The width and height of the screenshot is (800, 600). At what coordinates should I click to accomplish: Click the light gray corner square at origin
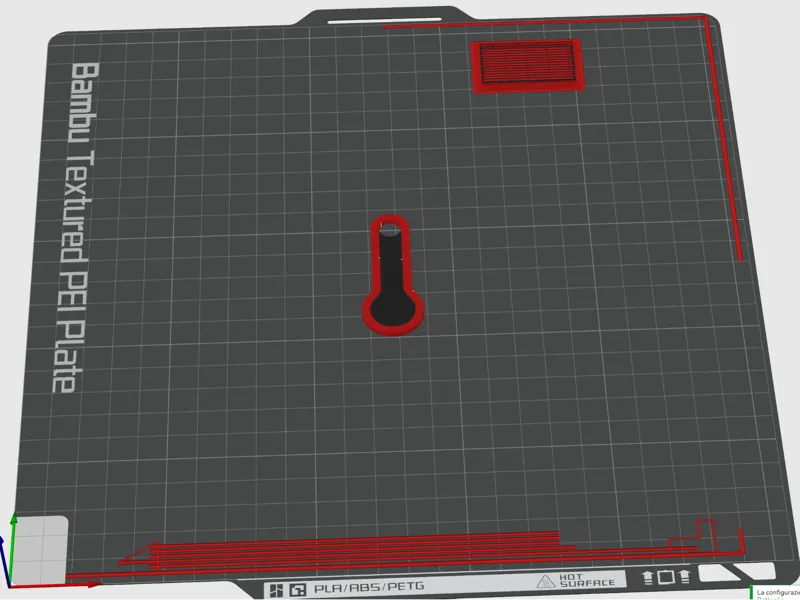(40, 550)
